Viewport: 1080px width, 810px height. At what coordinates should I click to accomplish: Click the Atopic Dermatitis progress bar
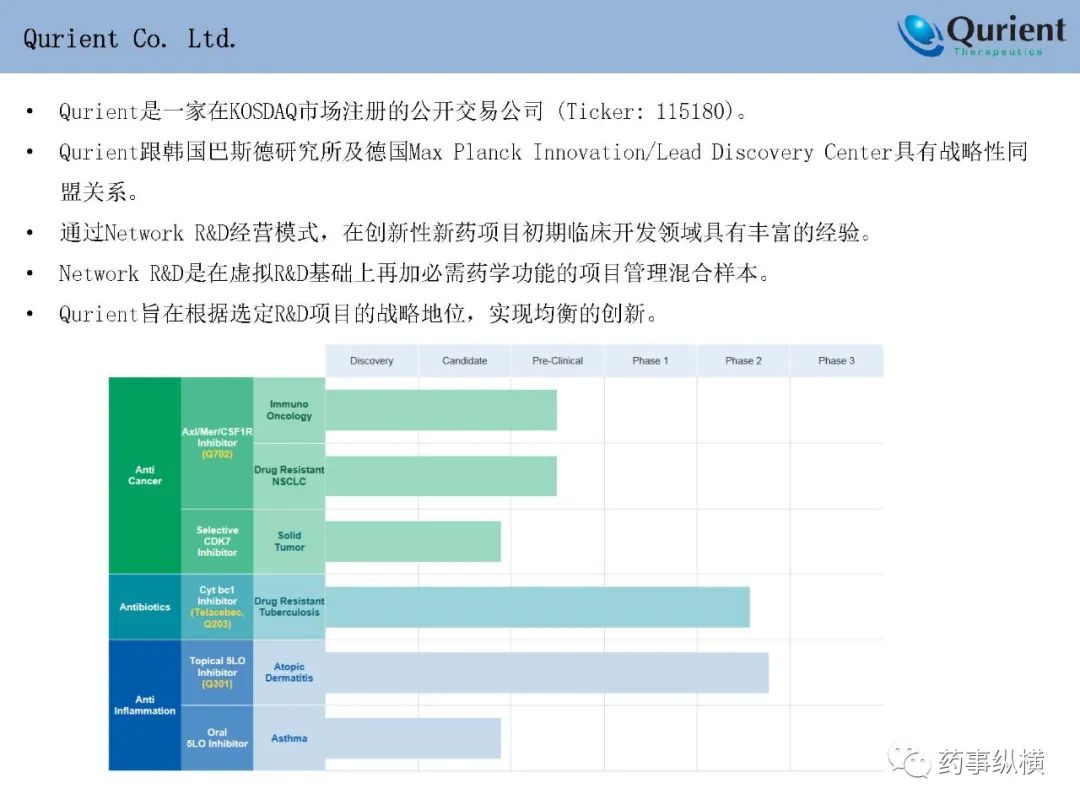pos(547,673)
